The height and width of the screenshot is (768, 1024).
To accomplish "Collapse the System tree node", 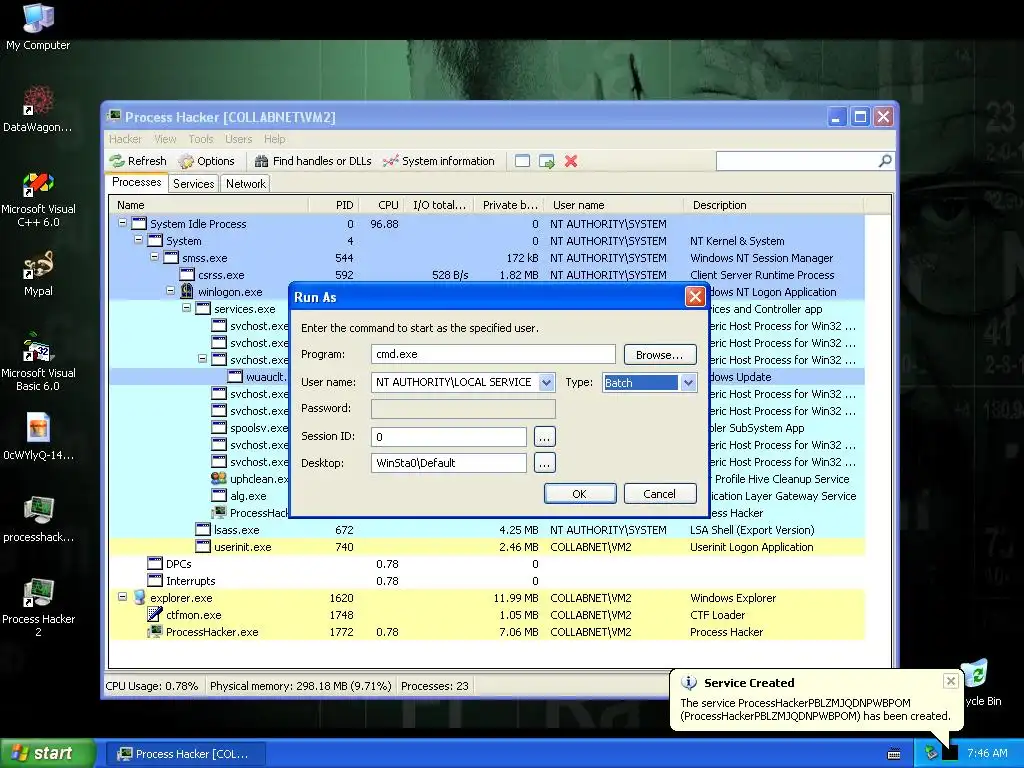I will [138, 240].
